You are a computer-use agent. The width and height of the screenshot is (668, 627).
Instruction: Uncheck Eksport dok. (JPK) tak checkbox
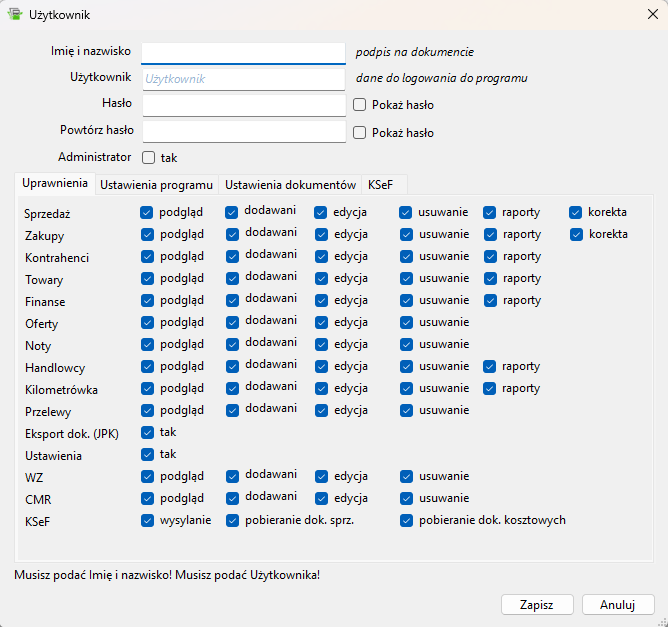(x=148, y=433)
